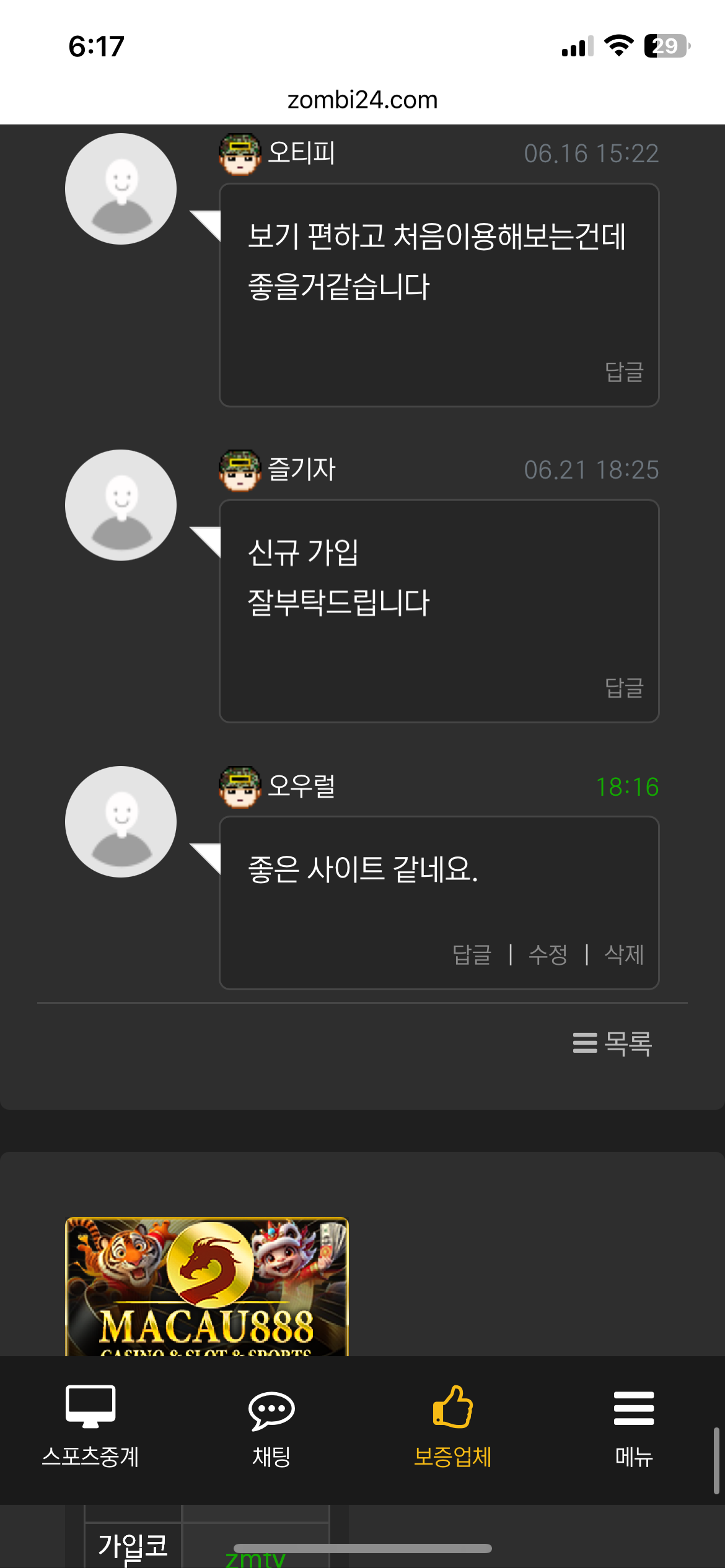Open the 채팅 speech bubble icon
725x1568 pixels.
tap(271, 1411)
